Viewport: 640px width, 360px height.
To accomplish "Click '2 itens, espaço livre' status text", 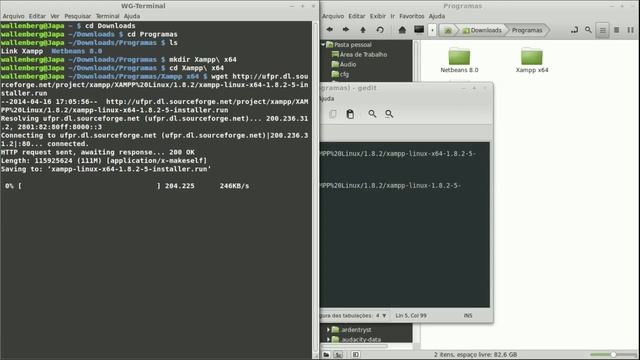I will pyautogui.click(x=476, y=354).
